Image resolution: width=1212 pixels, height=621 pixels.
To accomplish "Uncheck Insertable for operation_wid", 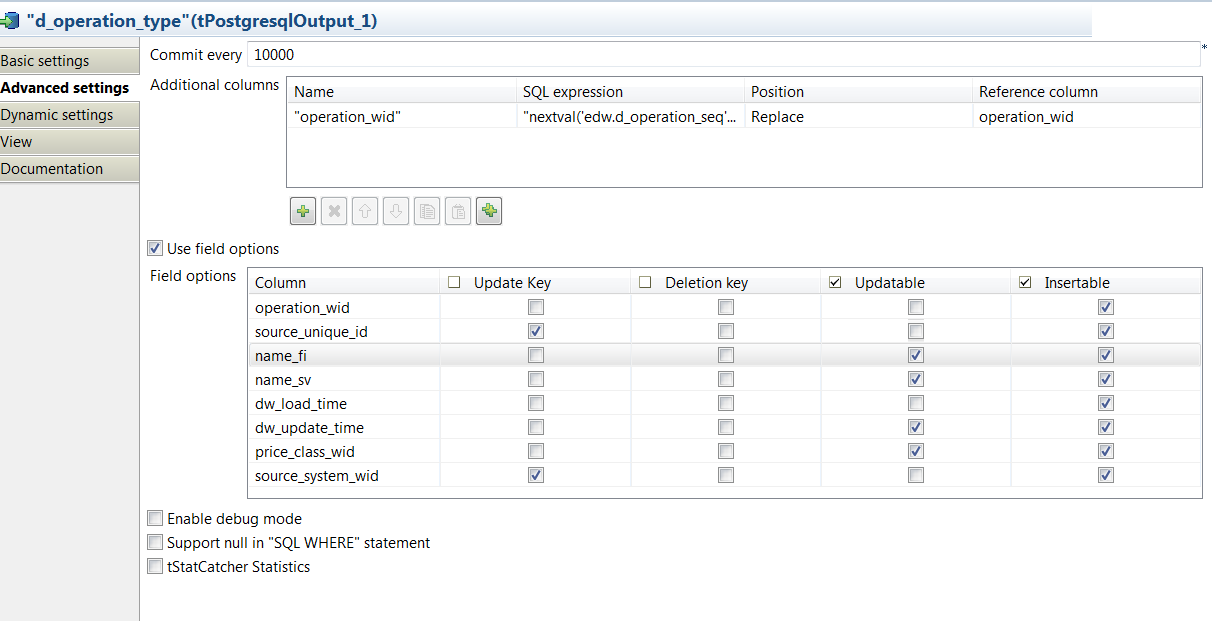I will tap(1106, 307).
